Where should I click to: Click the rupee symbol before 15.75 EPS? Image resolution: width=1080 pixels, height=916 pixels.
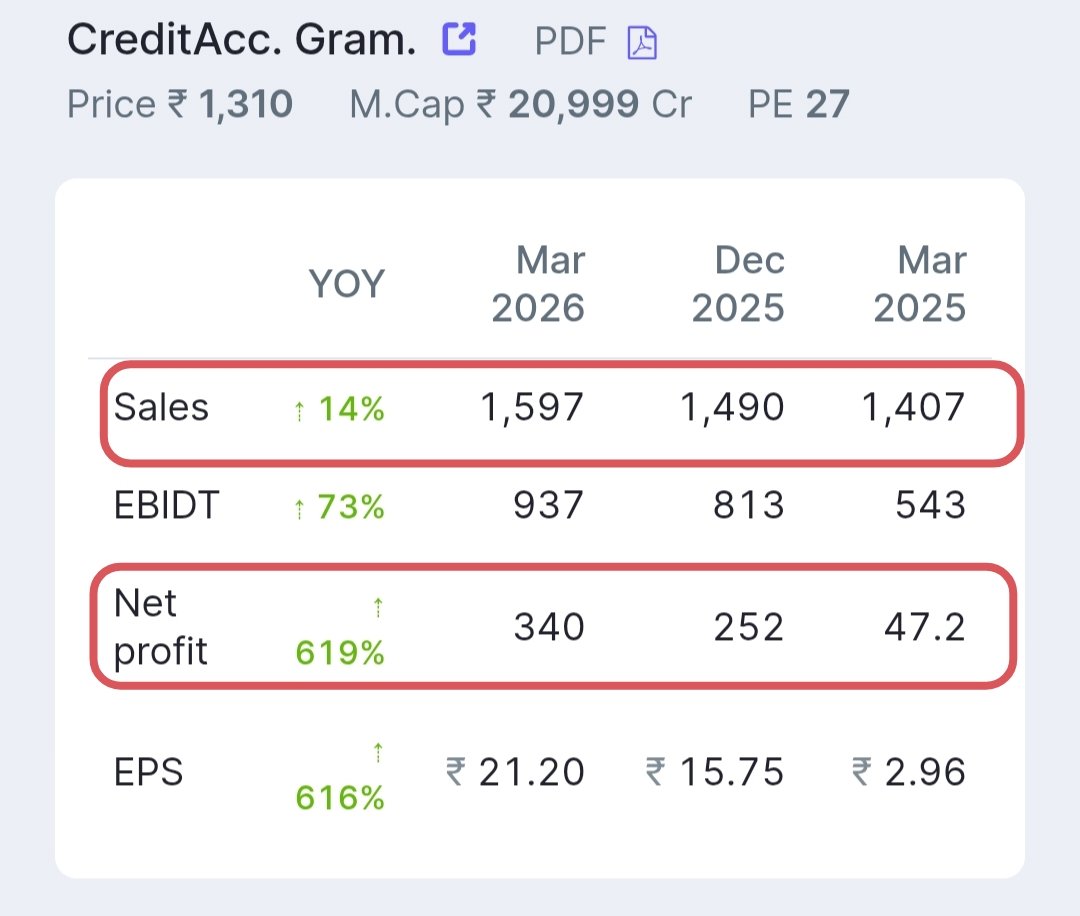[x=656, y=771]
